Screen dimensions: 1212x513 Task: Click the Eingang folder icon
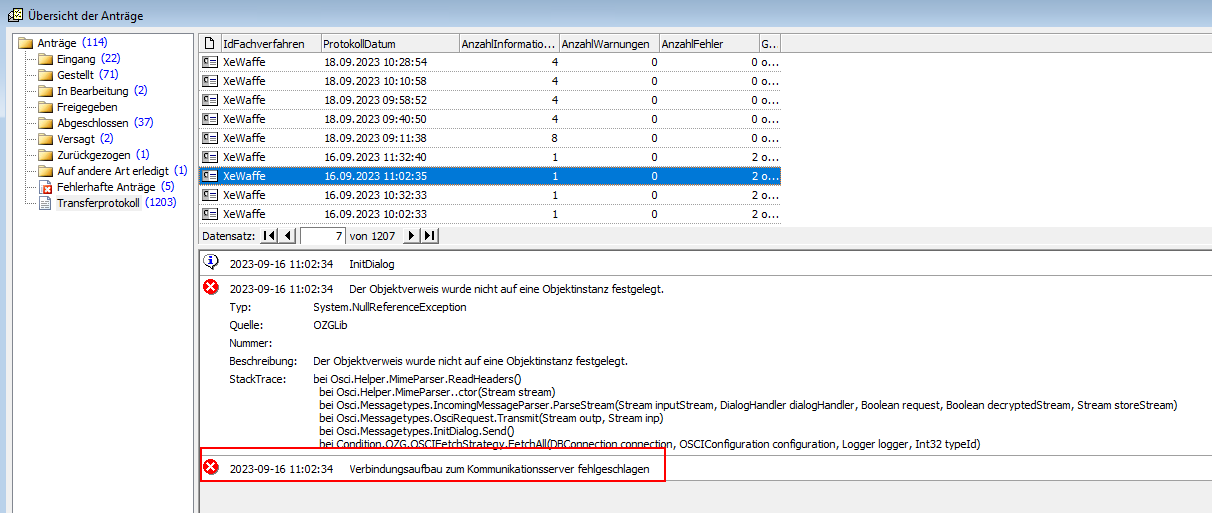coord(45,59)
